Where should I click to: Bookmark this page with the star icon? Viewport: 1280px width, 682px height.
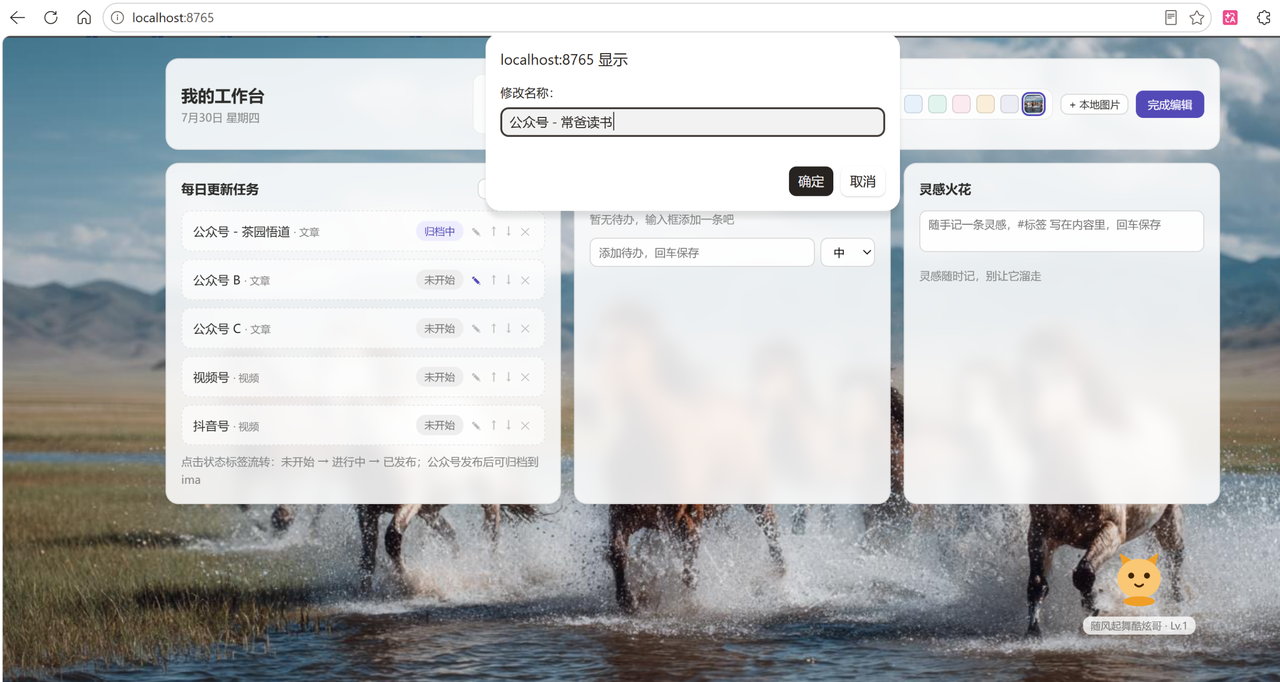pos(1197,17)
